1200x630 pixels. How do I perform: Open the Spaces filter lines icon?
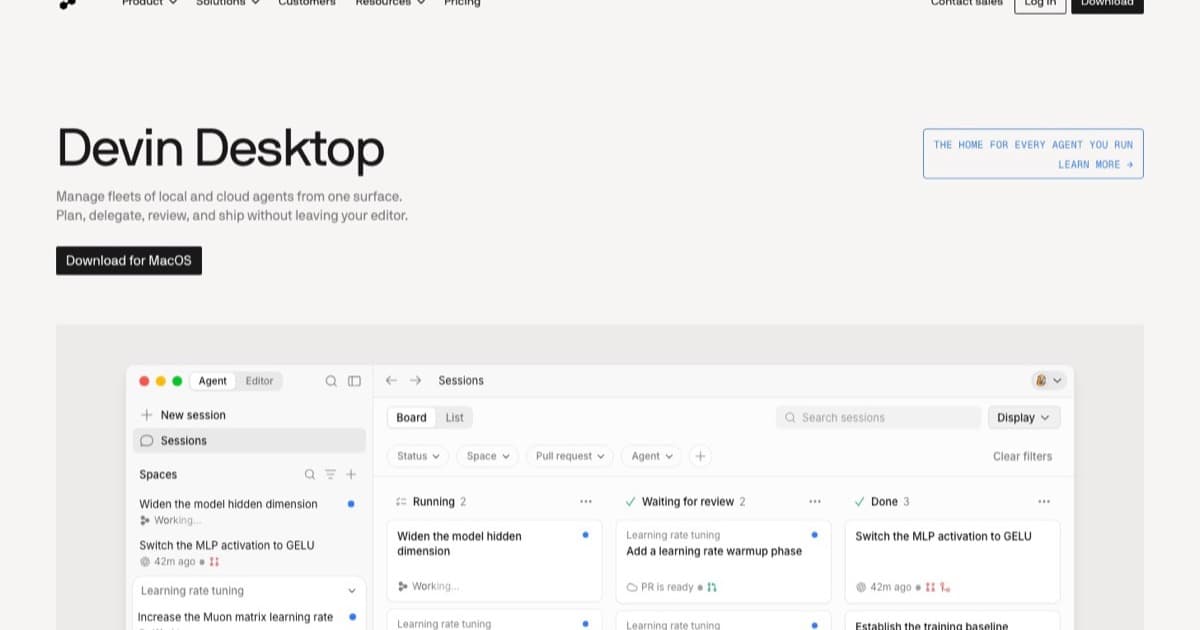pyautogui.click(x=330, y=475)
